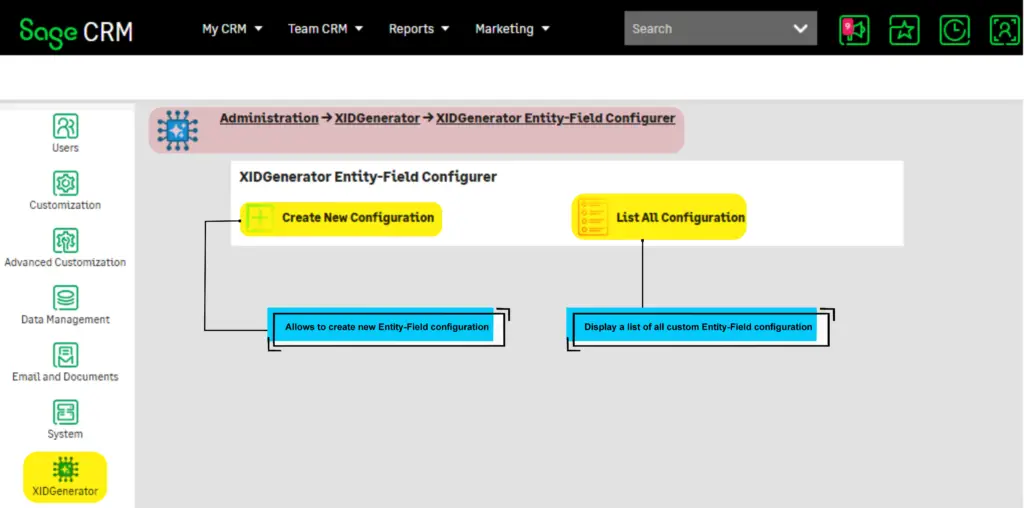Click the List All Configuration button
Viewport: 1024px width, 508px height.
pos(660,217)
